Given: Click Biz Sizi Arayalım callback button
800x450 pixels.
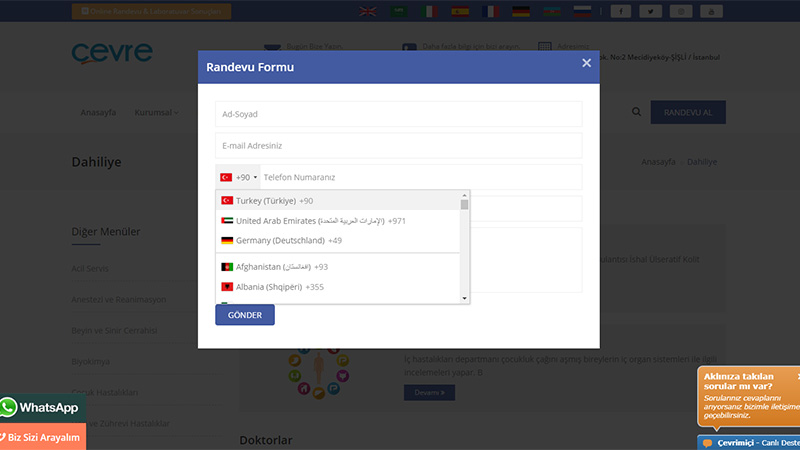Looking at the screenshot, I should tap(43, 437).
